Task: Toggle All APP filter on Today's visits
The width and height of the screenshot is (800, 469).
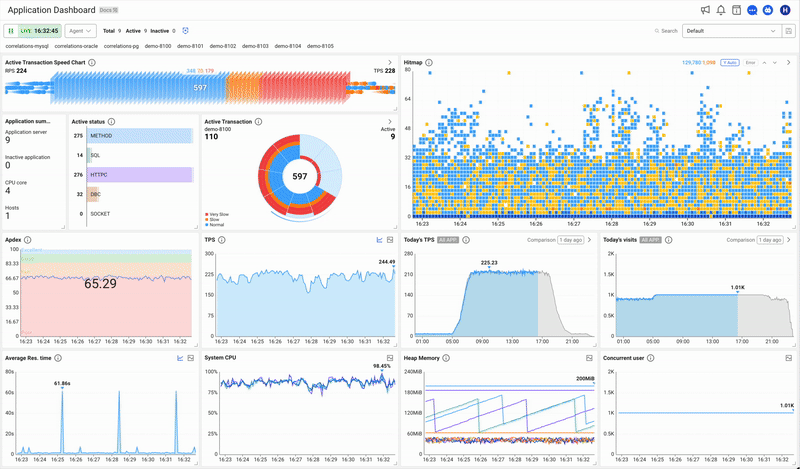Action: click(x=651, y=240)
